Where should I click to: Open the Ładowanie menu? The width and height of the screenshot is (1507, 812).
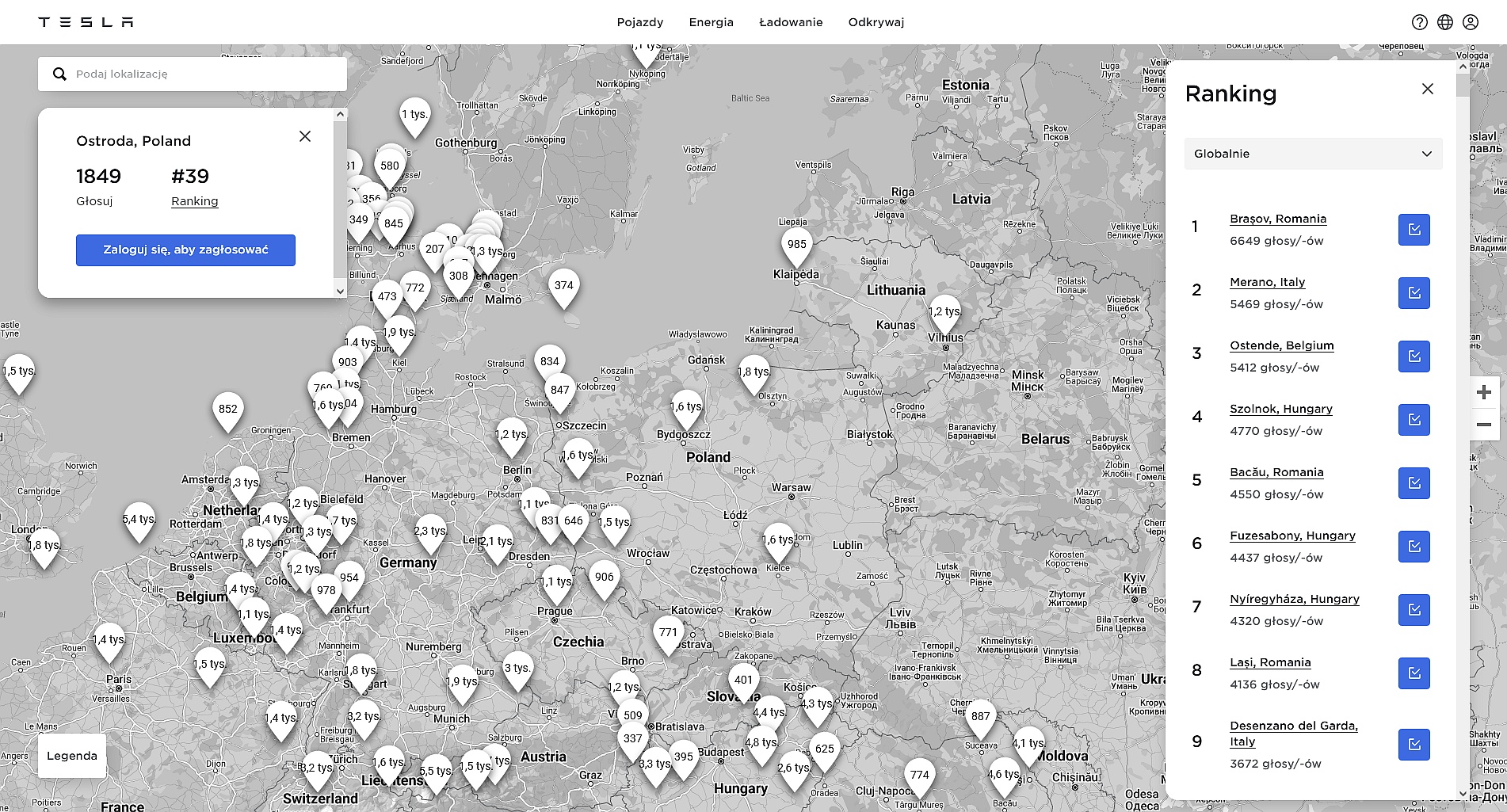(x=791, y=22)
